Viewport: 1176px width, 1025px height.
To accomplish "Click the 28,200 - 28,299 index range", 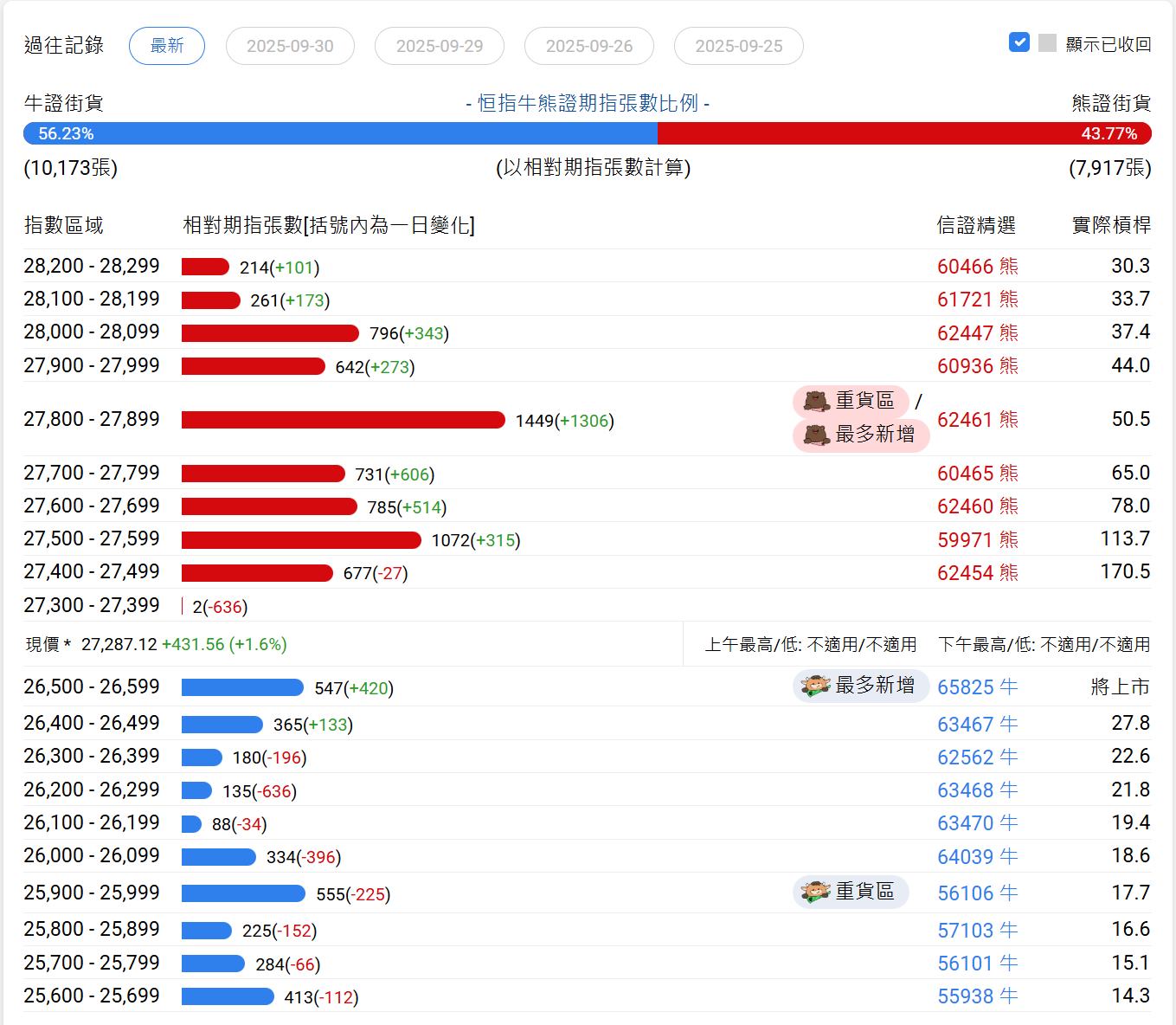I will [x=92, y=266].
